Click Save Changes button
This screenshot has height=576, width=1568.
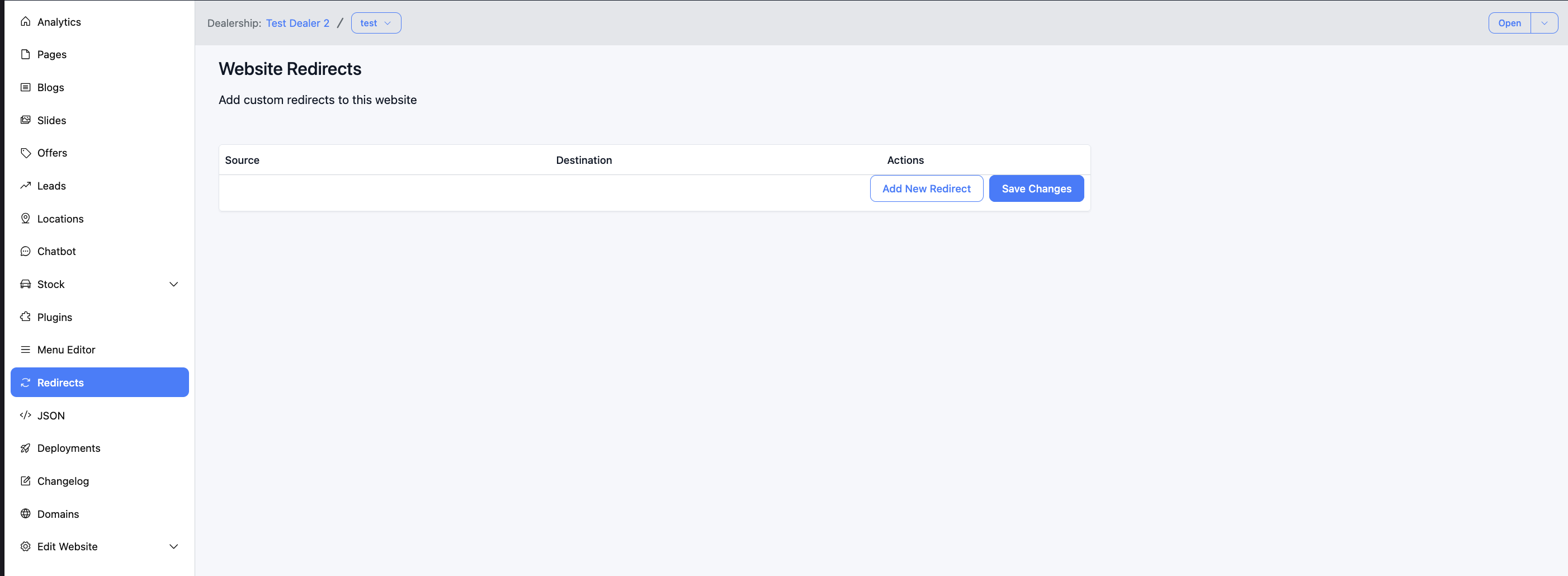(1036, 189)
